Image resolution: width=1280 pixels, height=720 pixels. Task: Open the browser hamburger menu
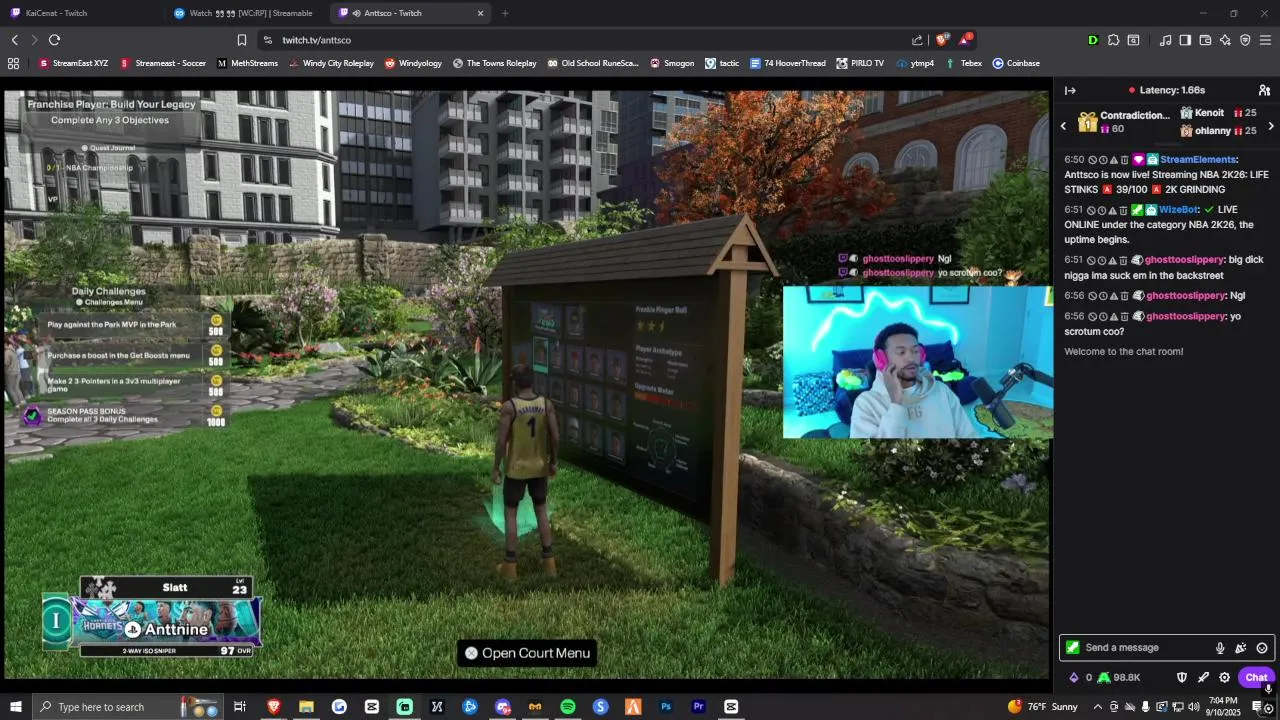coord(1265,40)
